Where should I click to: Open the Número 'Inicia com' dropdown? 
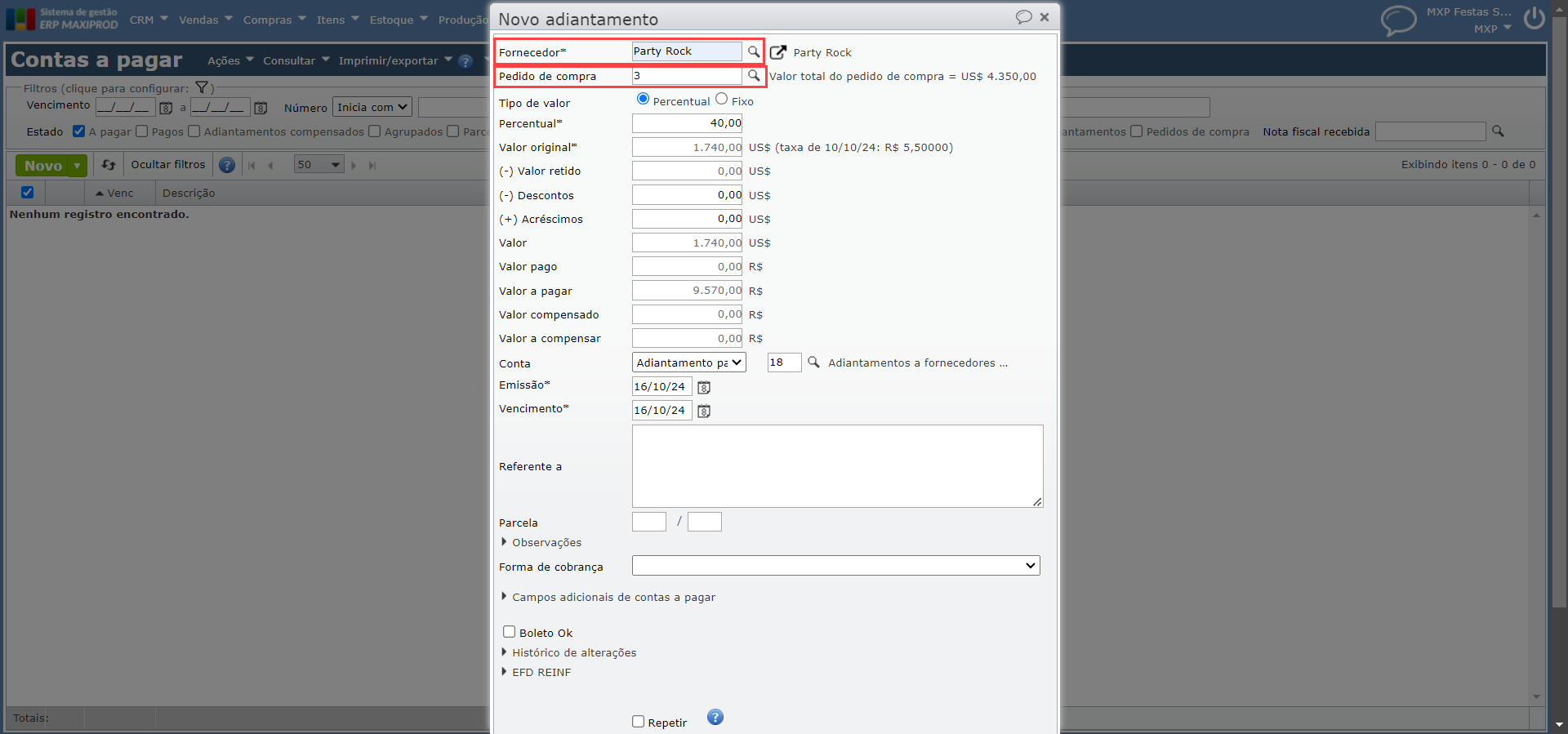(372, 107)
